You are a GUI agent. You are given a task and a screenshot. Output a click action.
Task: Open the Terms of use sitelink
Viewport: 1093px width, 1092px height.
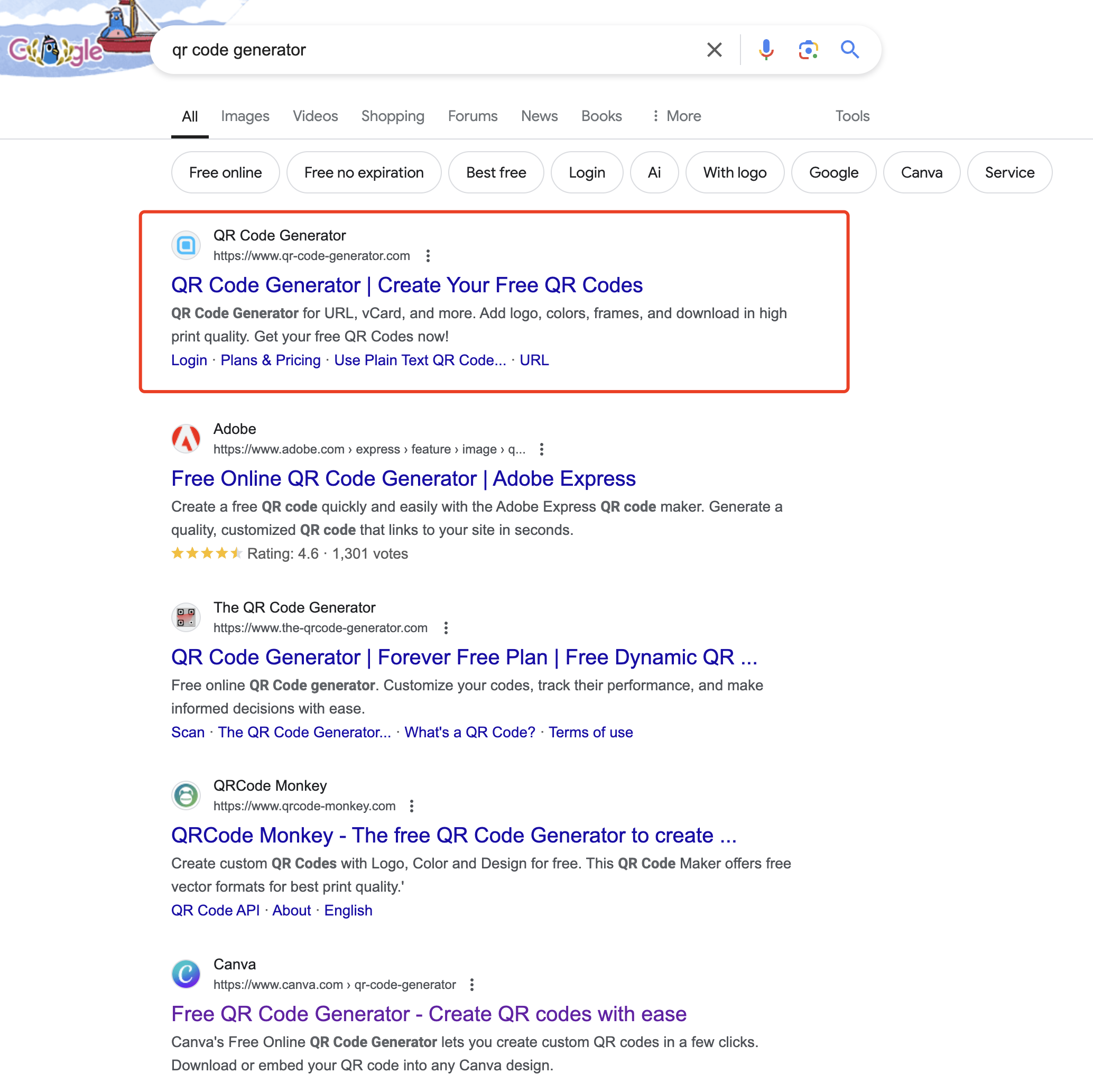click(x=590, y=732)
